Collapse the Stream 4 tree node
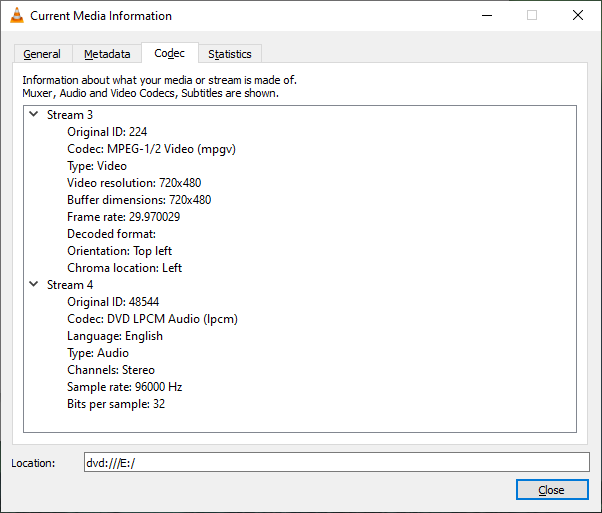 click(33, 285)
